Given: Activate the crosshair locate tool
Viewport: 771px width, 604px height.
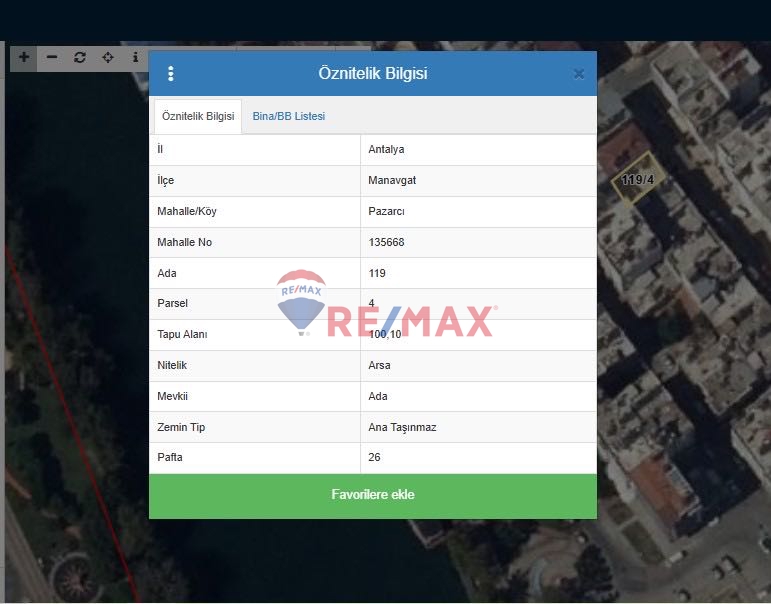Looking at the screenshot, I should point(108,58).
